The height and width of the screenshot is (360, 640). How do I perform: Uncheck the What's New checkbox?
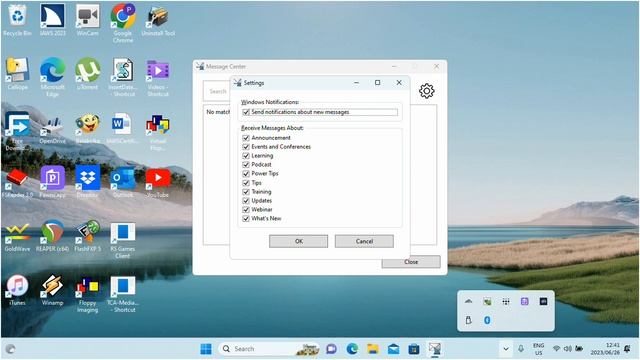(x=246, y=219)
